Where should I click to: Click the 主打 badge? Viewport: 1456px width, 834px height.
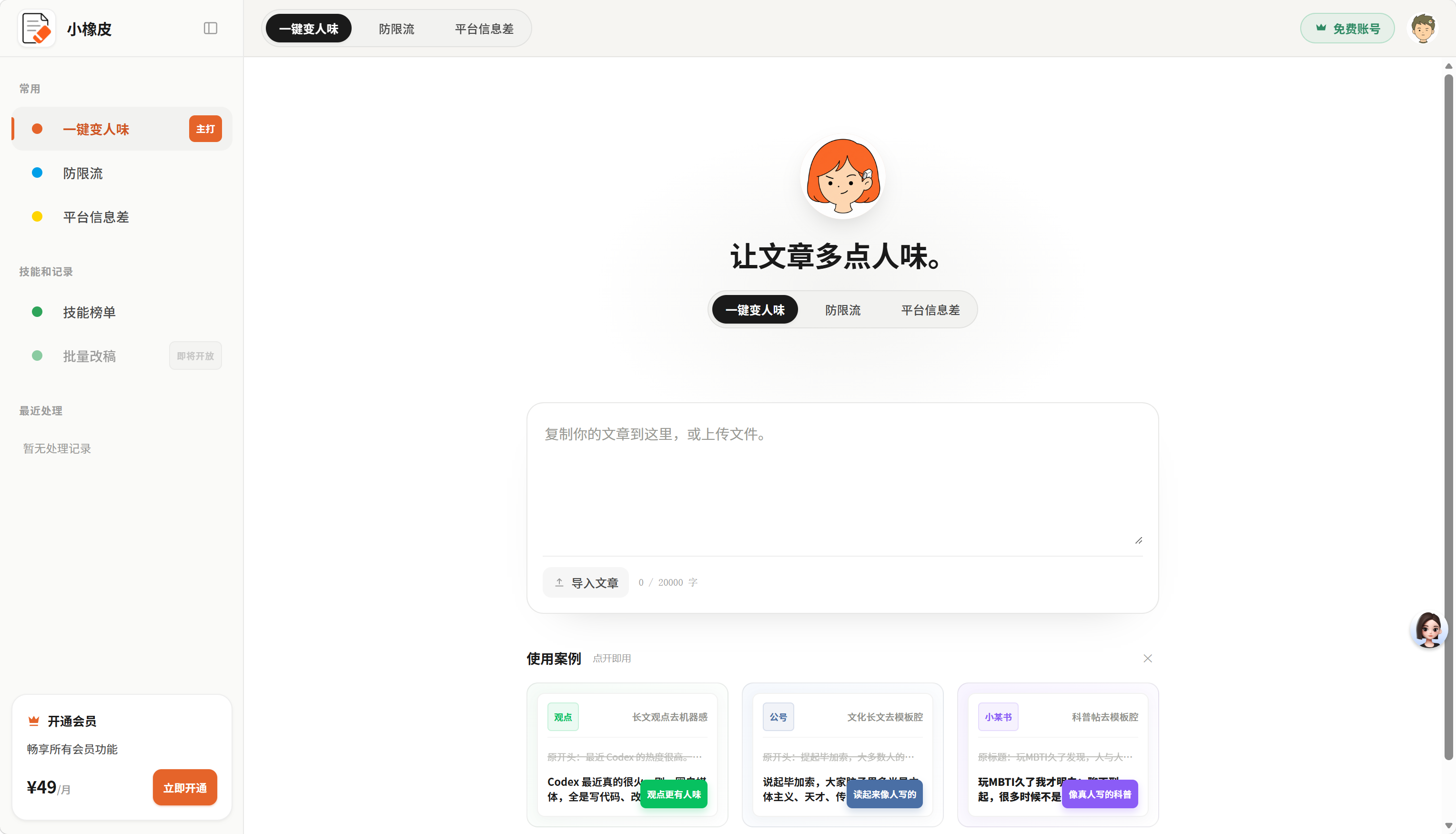click(x=205, y=129)
